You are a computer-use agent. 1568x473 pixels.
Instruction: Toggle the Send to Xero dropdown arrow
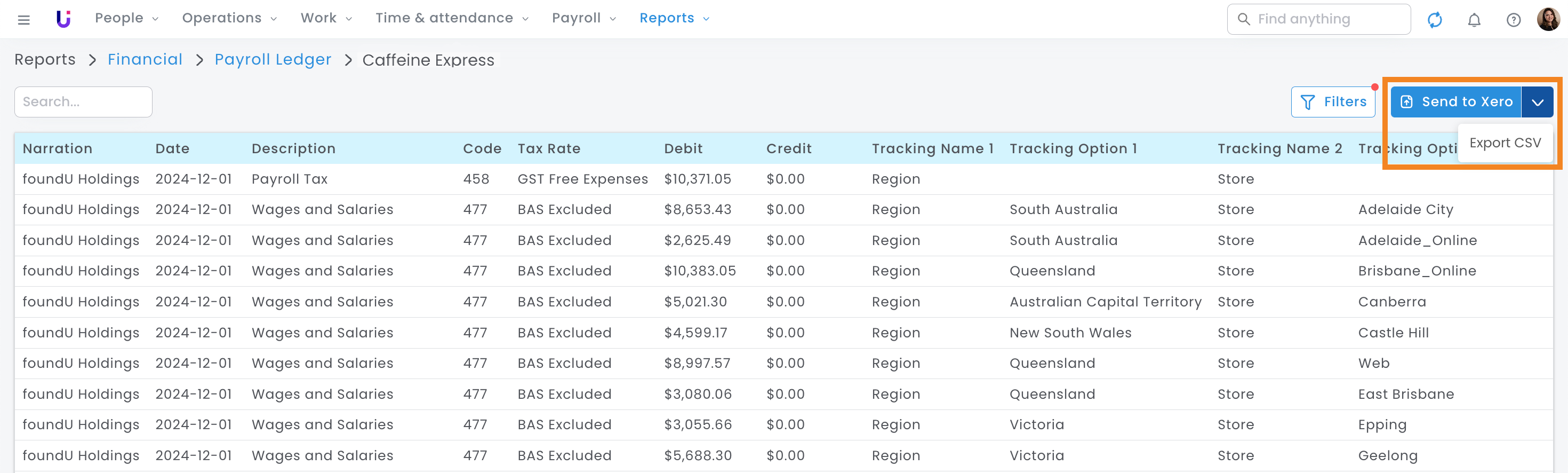tap(1537, 103)
